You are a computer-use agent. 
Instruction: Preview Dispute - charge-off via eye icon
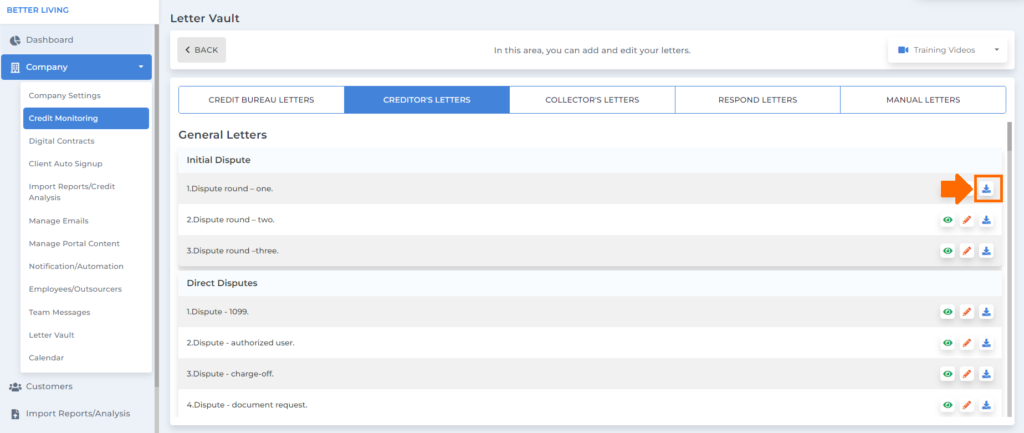948,374
